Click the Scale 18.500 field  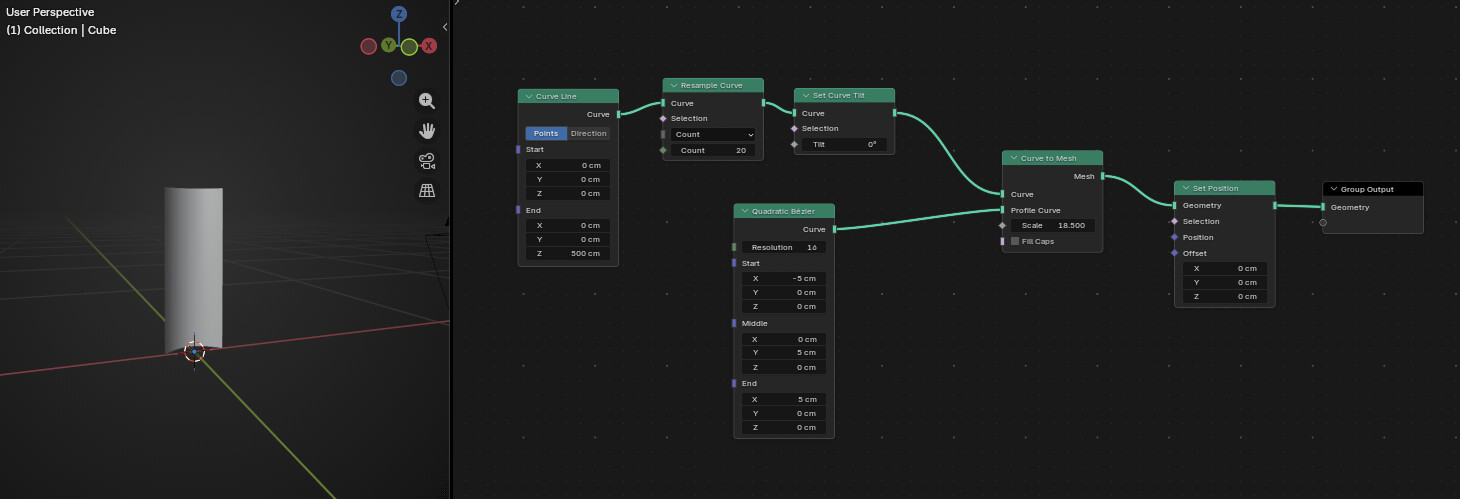click(1052, 226)
